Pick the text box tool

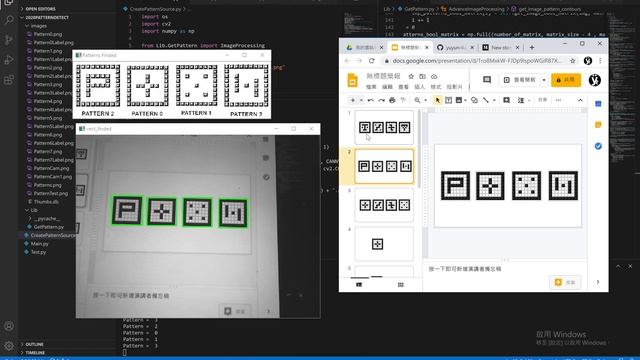pos(449,100)
